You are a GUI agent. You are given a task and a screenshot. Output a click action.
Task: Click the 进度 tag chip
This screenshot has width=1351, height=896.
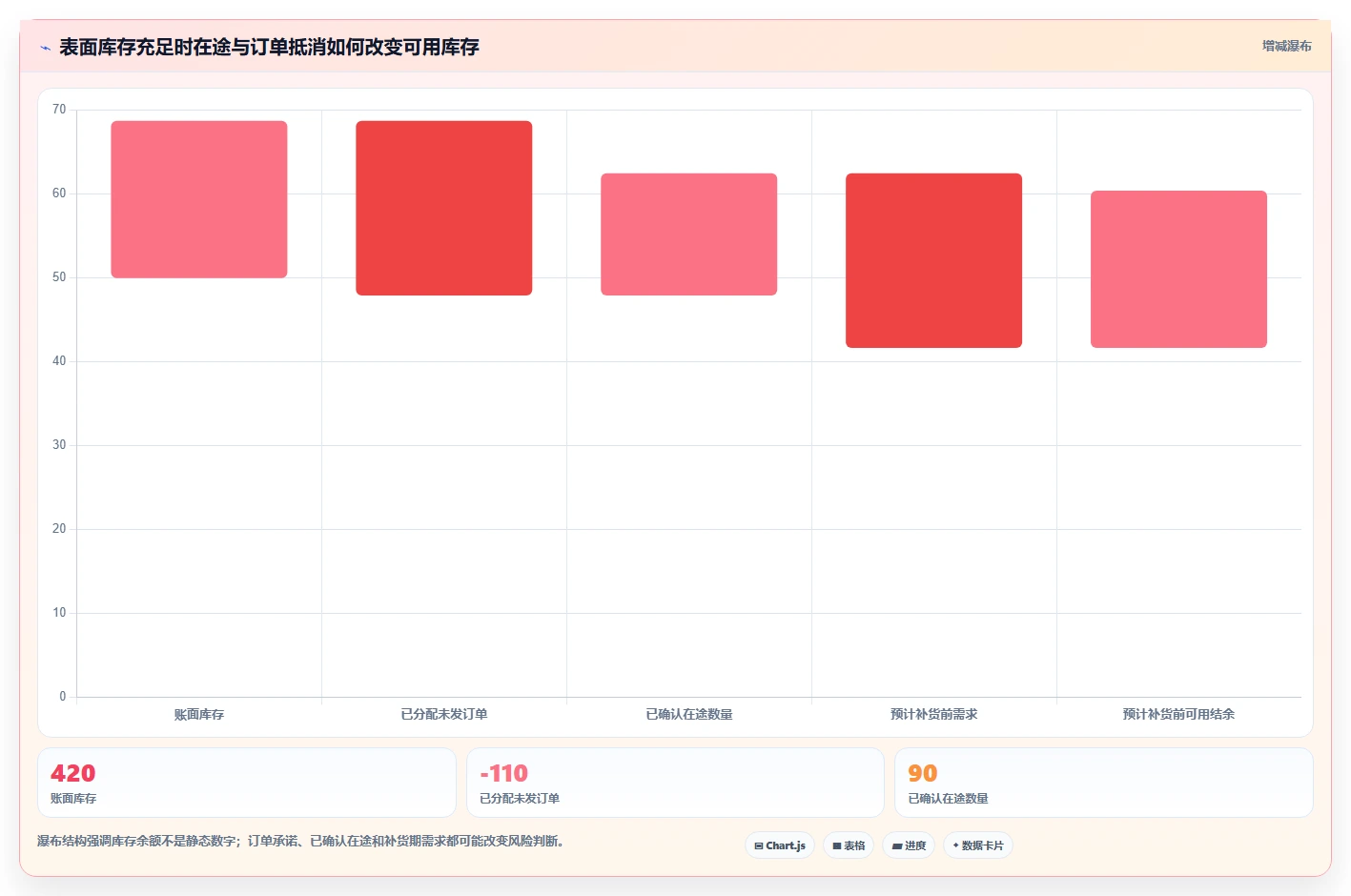[909, 845]
